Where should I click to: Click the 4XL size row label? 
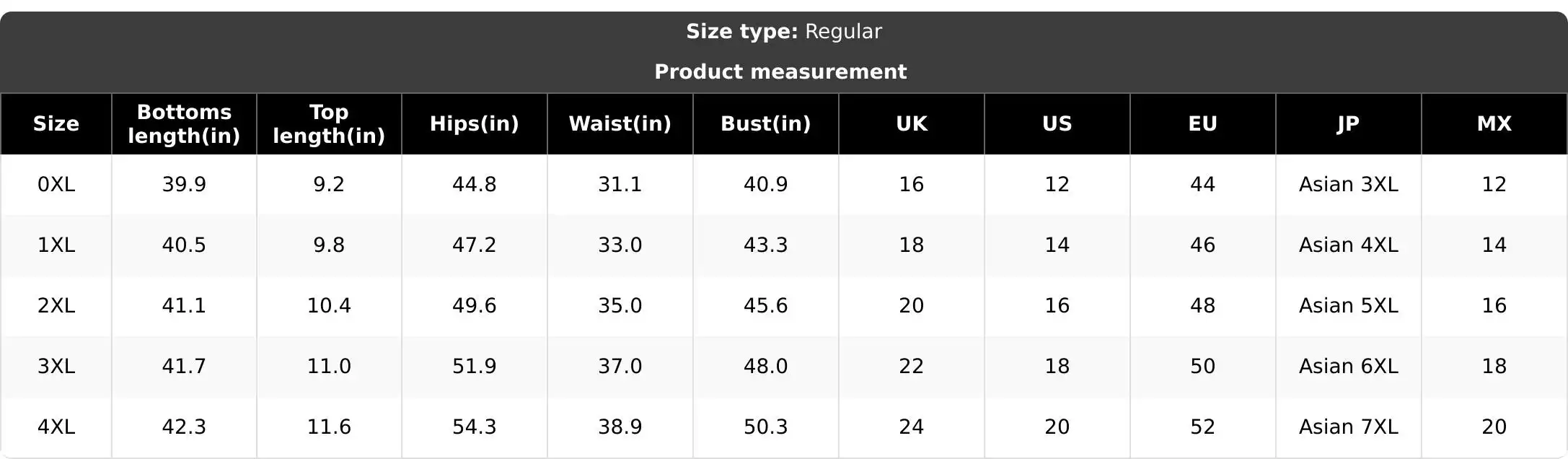pyautogui.click(x=56, y=427)
